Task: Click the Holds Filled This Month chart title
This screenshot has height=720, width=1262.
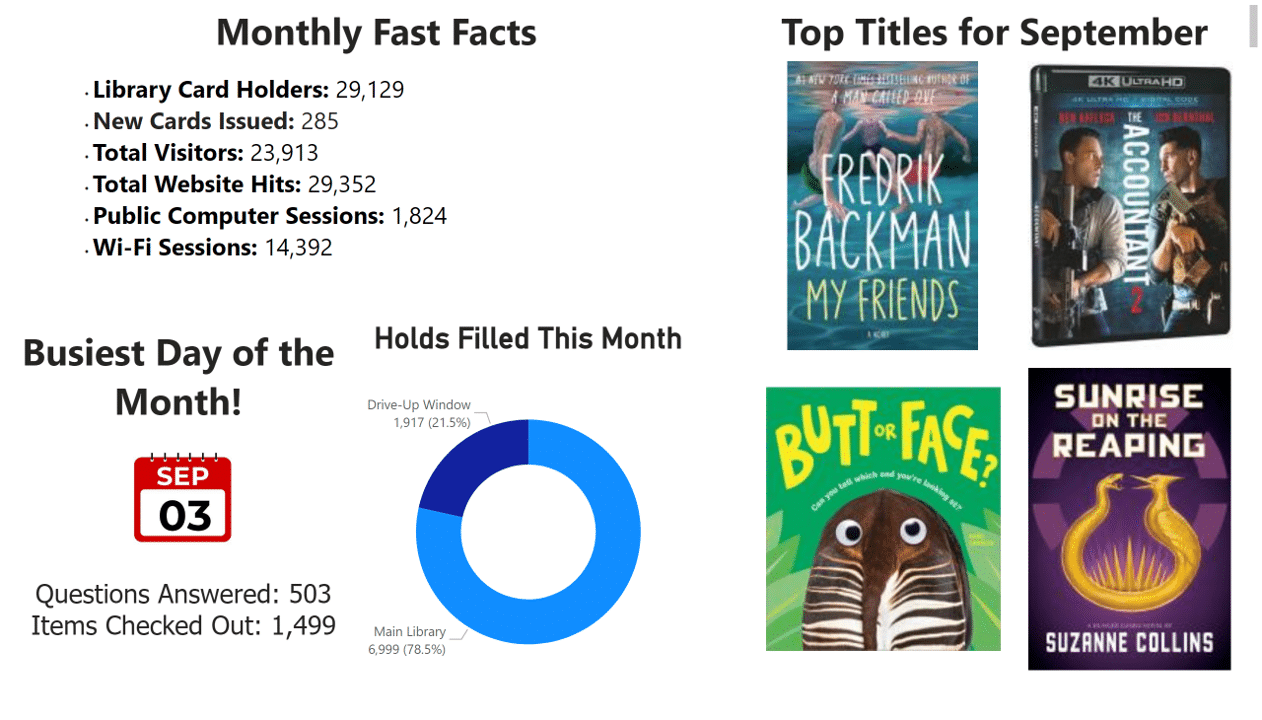Action: coord(528,339)
